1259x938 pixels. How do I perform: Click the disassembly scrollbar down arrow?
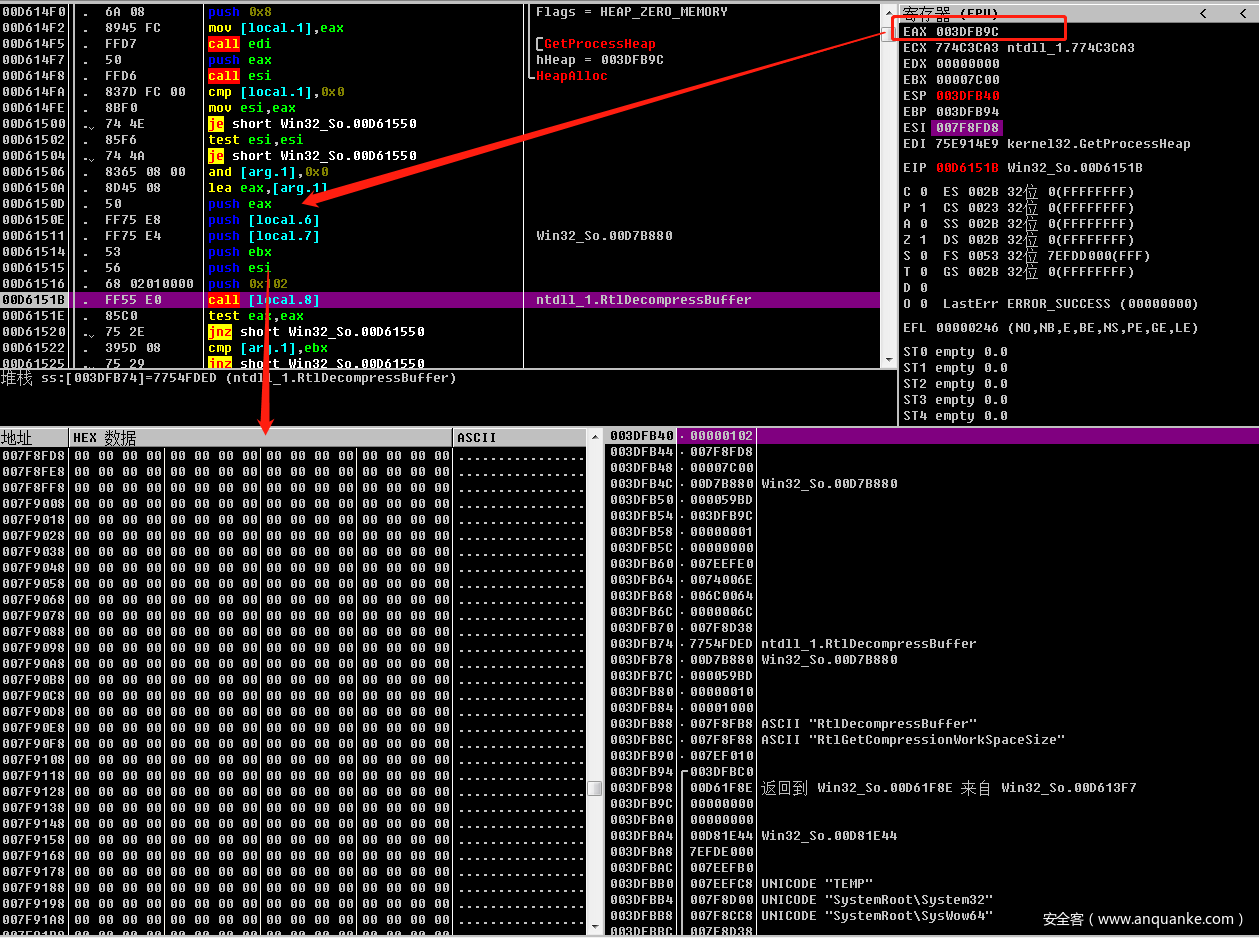pos(888,360)
